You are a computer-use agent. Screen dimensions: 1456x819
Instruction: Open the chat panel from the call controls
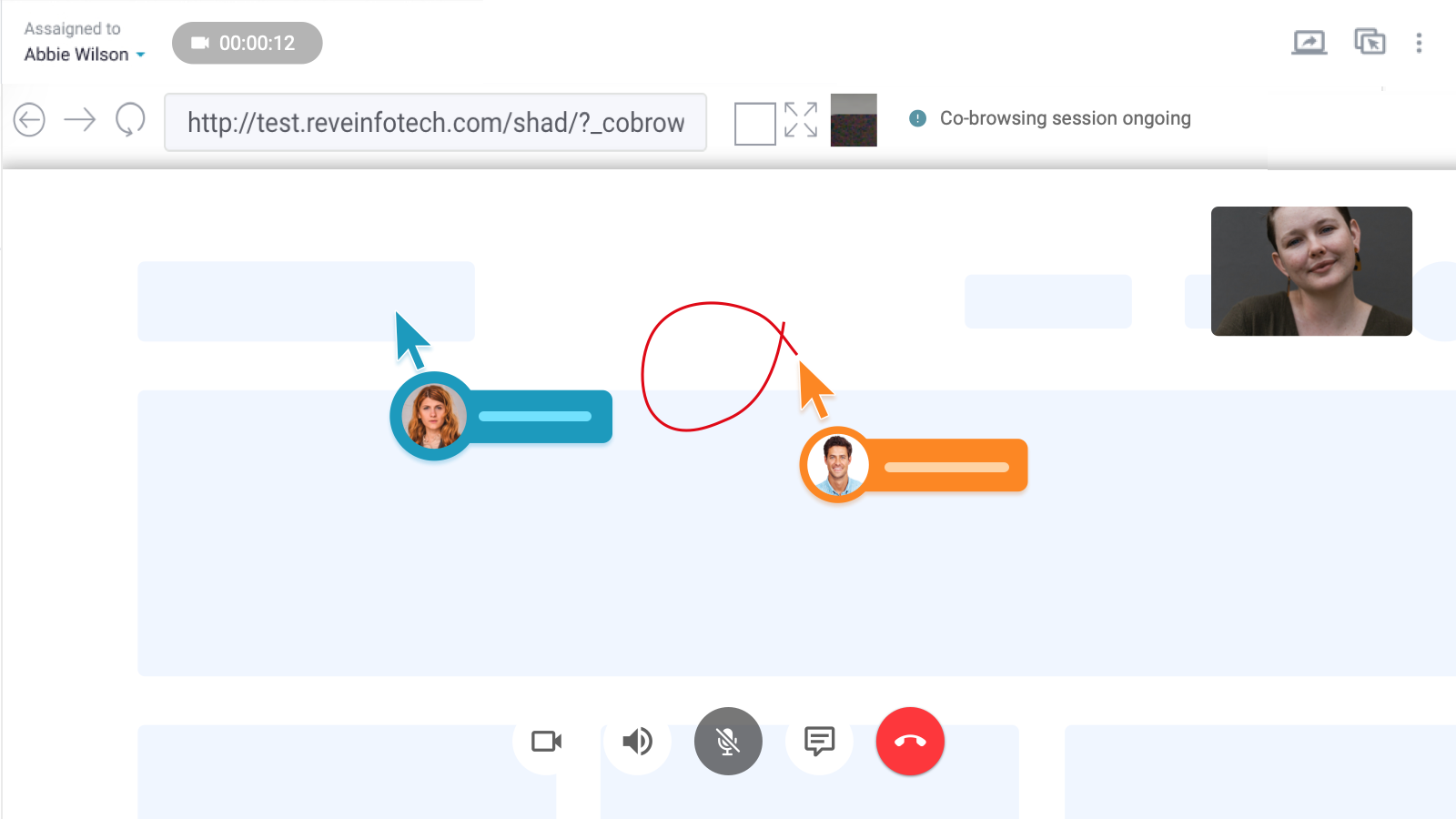click(819, 742)
